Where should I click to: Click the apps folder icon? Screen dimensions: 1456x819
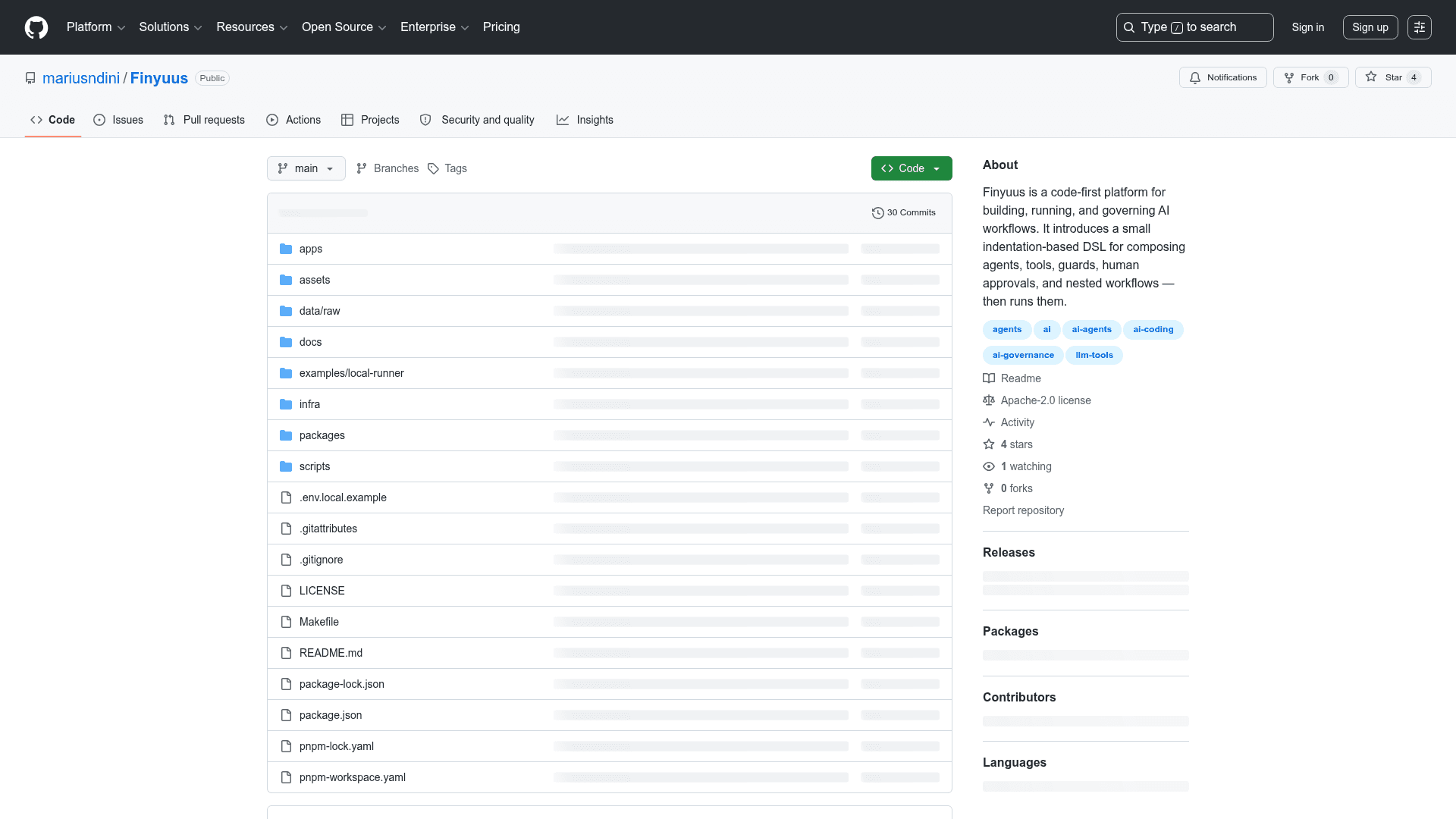tap(286, 249)
